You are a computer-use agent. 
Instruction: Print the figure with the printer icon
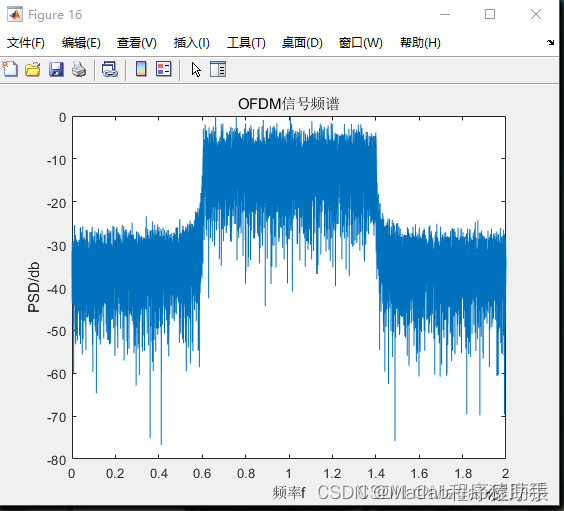(79, 69)
